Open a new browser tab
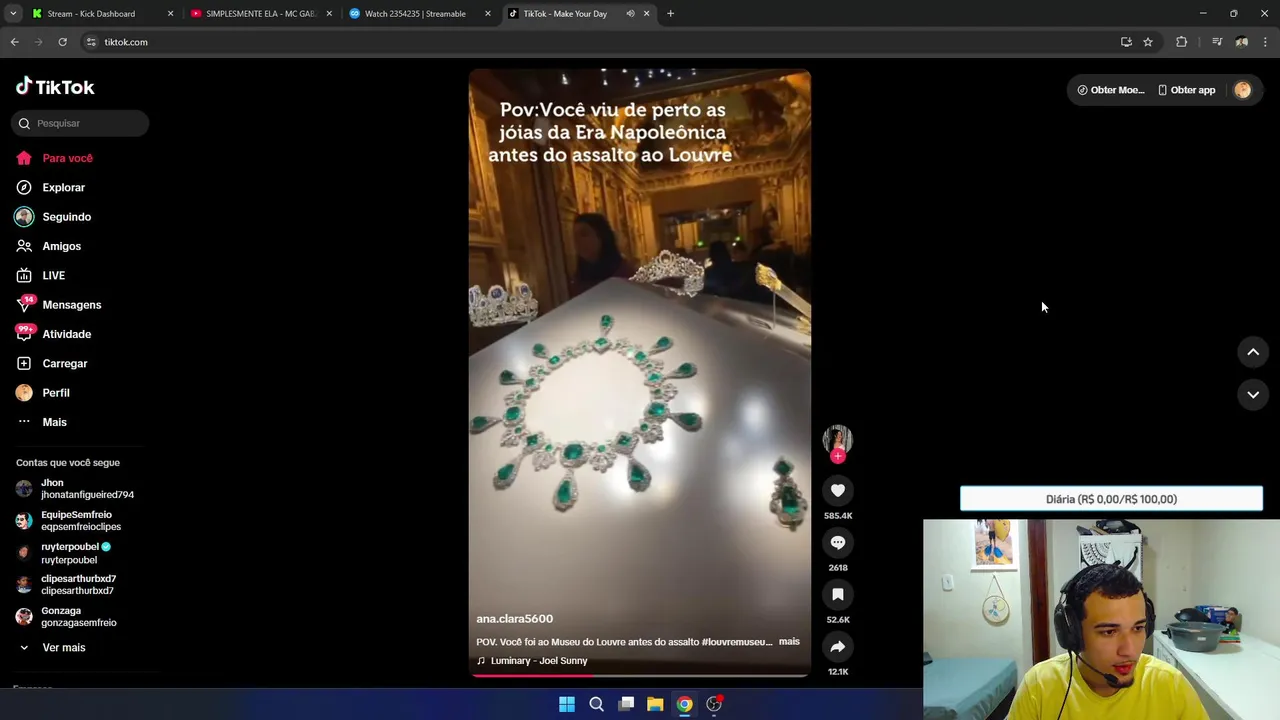1280x720 pixels. coord(670,14)
